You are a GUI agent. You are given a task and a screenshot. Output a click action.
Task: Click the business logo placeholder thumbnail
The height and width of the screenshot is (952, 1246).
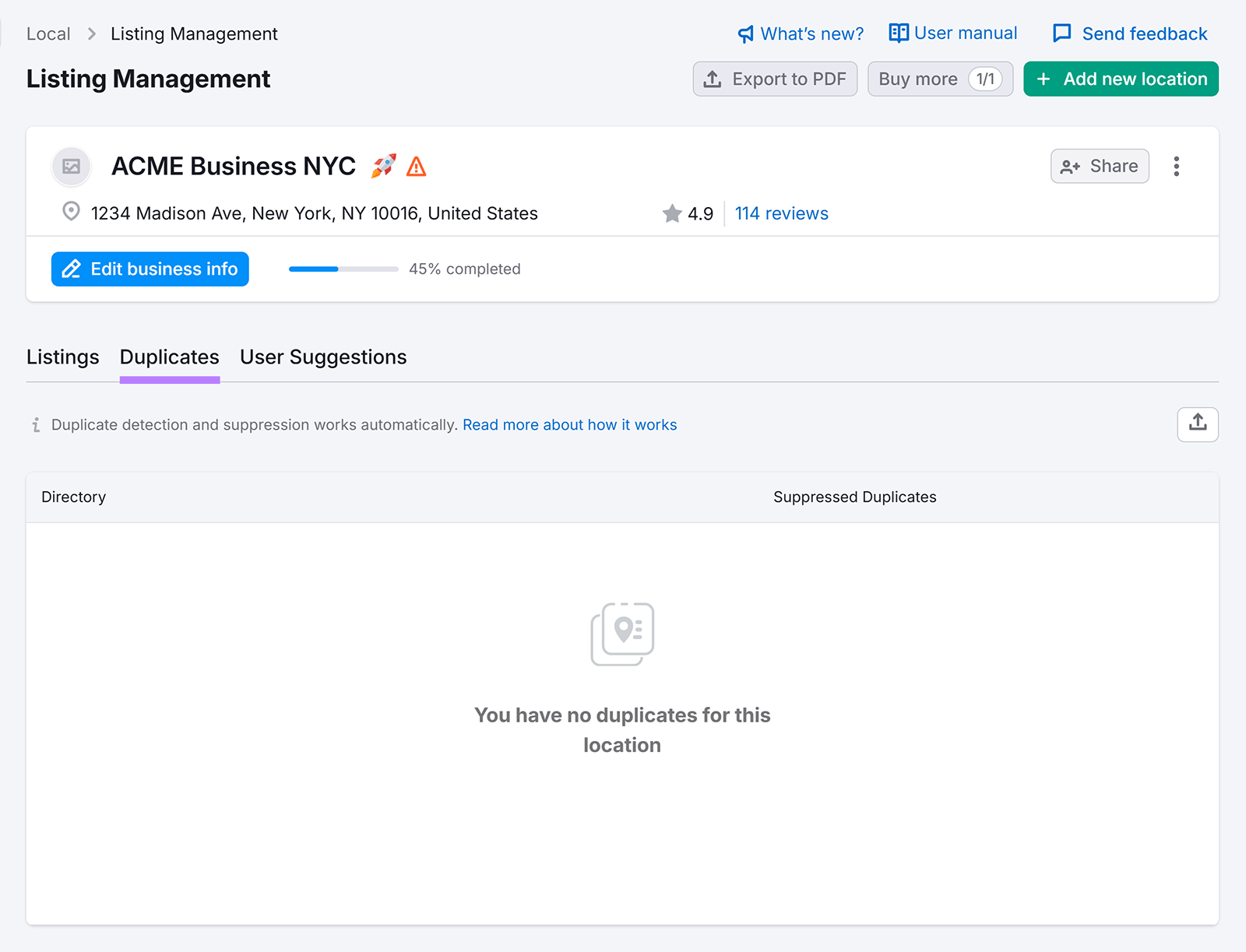click(71, 166)
